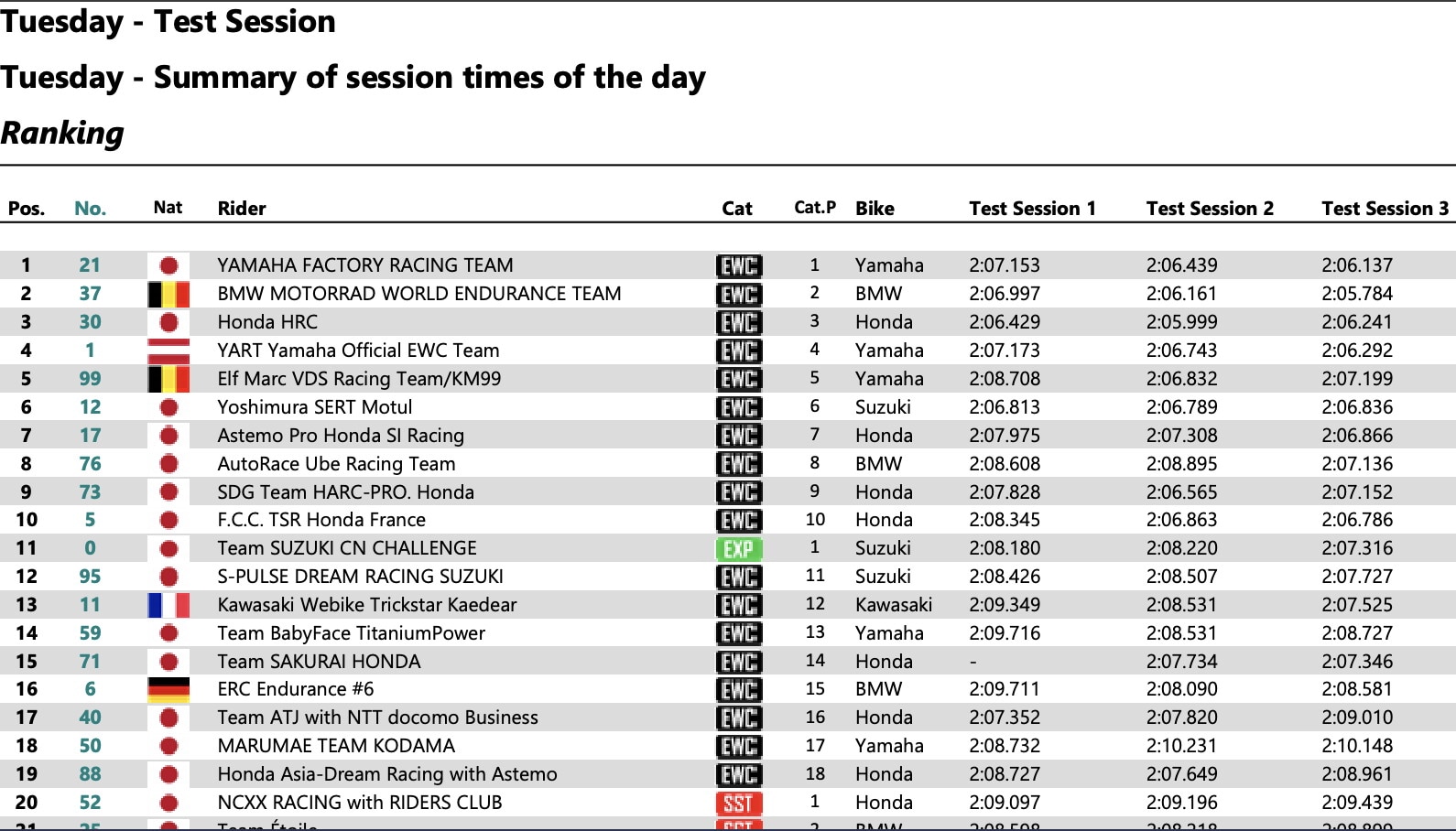The width and height of the screenshot is (1456, 831).
Task: Click the Rider column header
Action: tap(242, 209)
